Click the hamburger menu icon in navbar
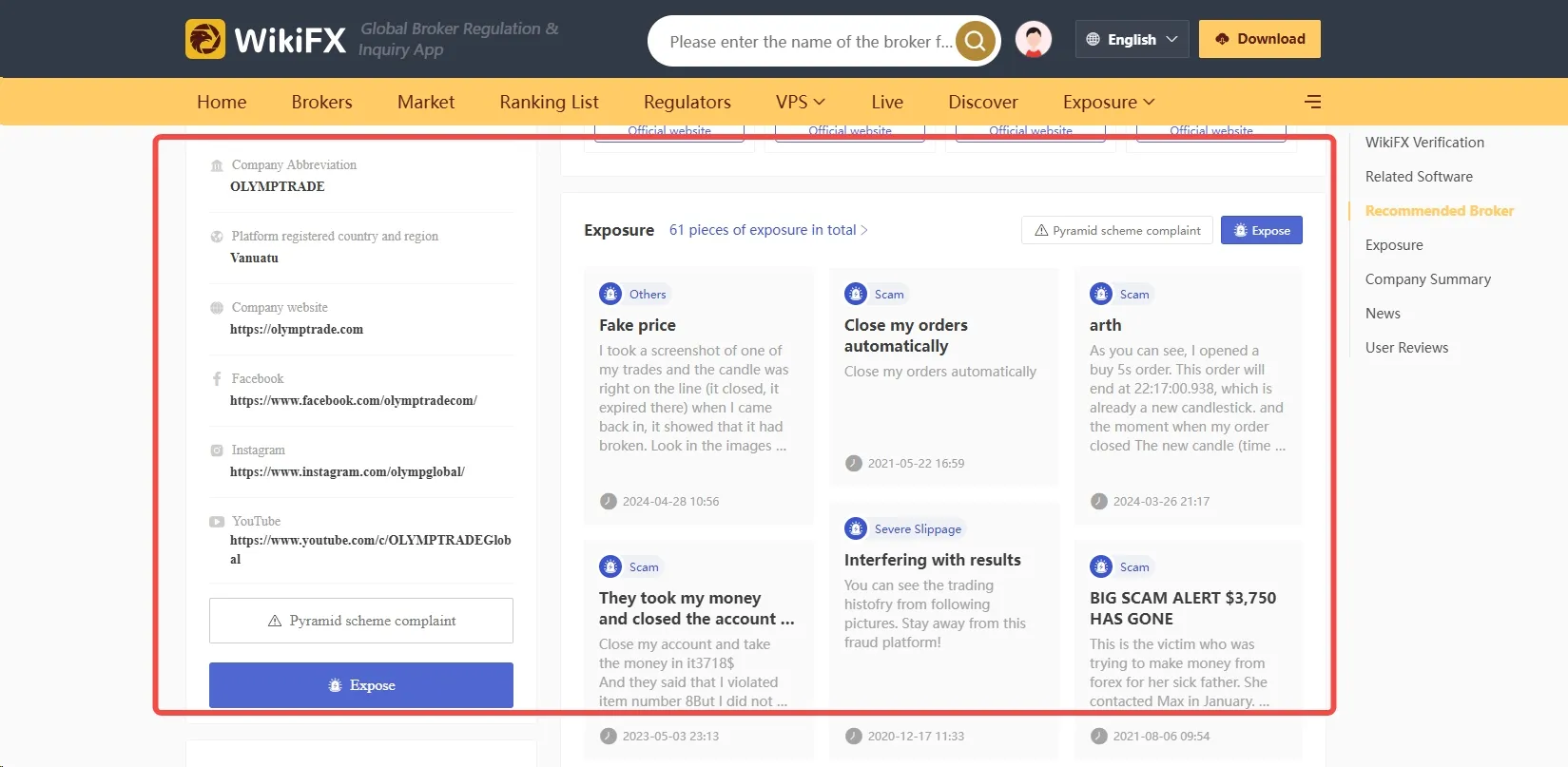Image resolution: width=1568 pixels, height=767 pixels. point(1313,102)
